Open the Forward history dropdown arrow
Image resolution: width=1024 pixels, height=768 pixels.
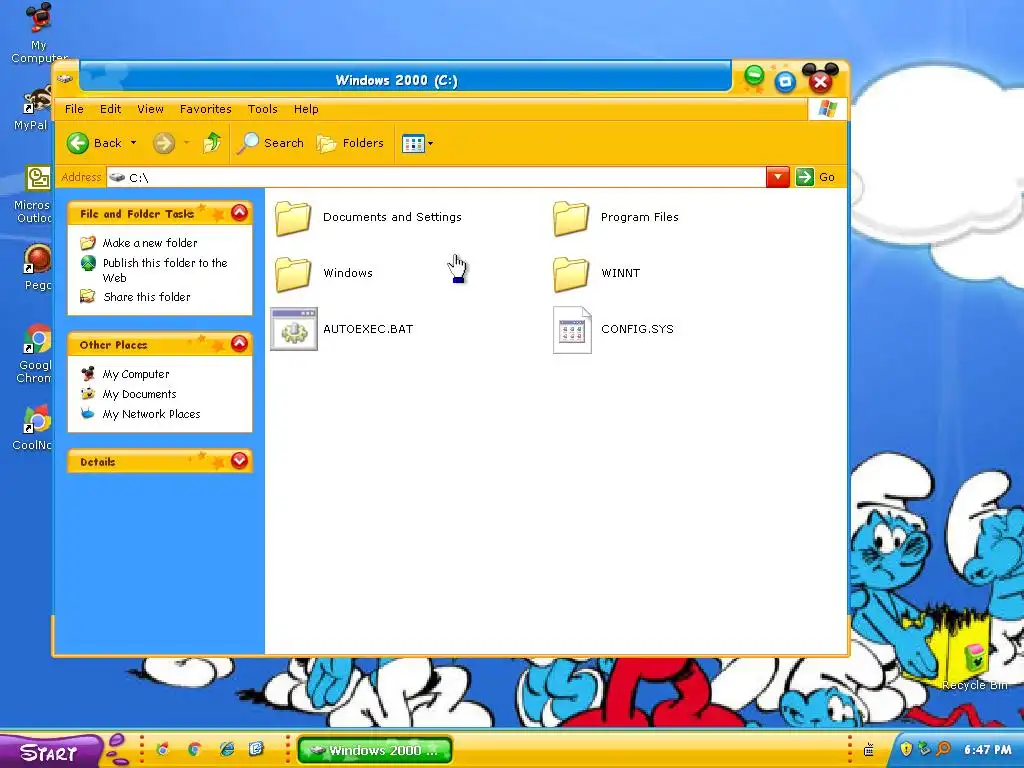[x=186, y=142]
